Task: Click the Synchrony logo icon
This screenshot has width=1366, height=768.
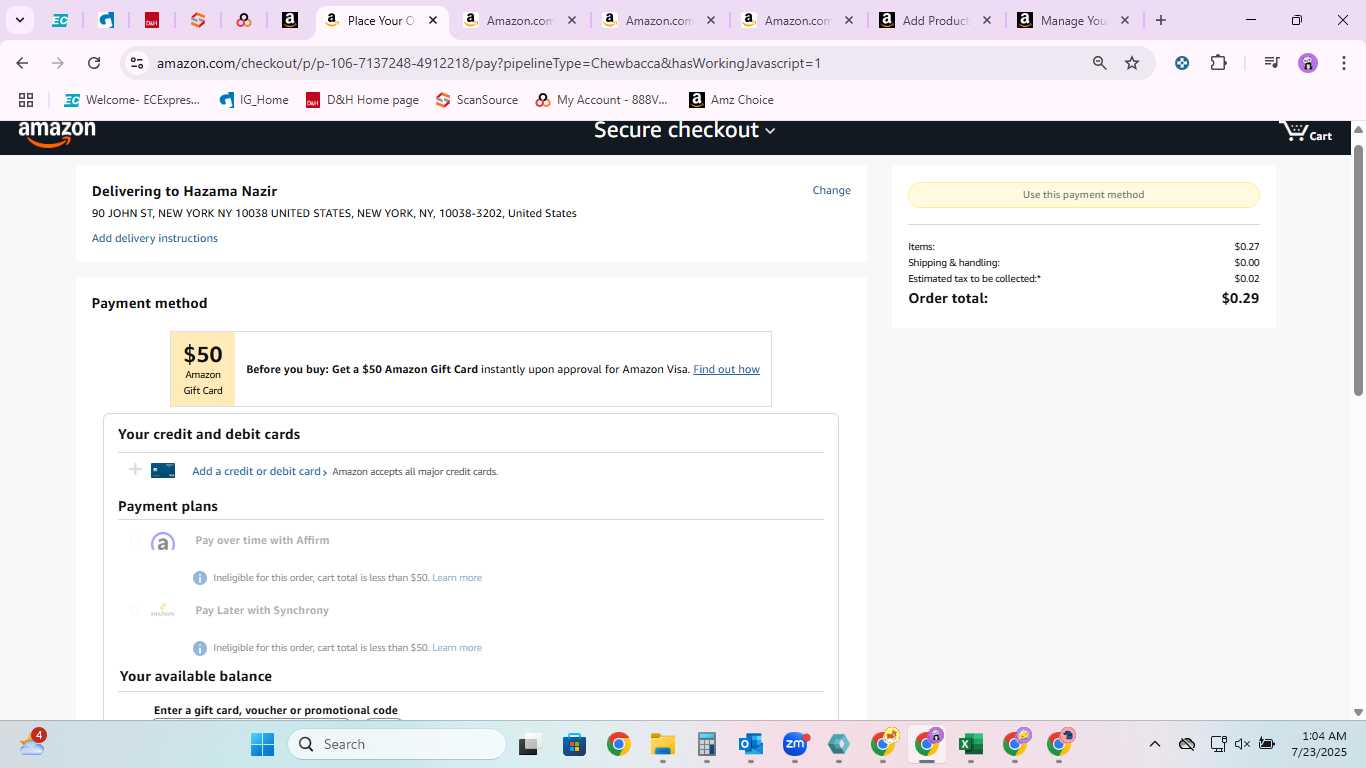Action: pos(163,611)
